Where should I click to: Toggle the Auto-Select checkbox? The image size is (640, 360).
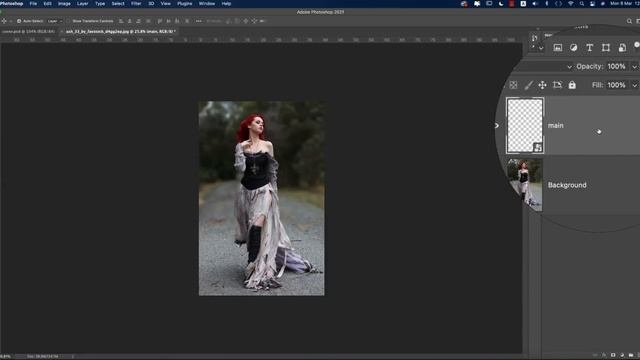pos(19,21)
